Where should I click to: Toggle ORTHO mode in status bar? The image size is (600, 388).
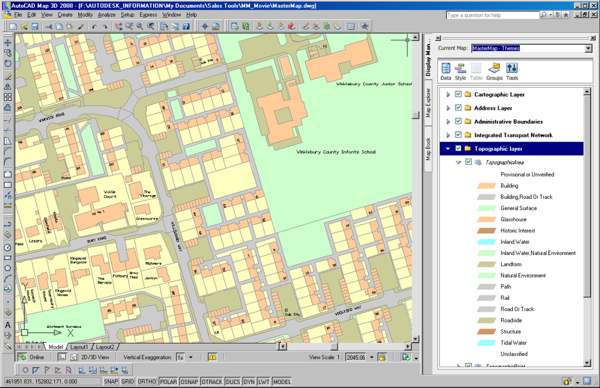pos(147,381)
